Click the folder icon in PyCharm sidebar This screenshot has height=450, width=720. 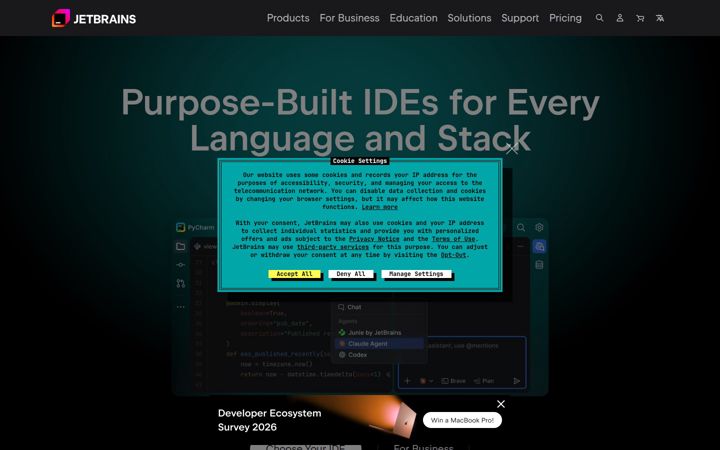(x=180, y=247)
